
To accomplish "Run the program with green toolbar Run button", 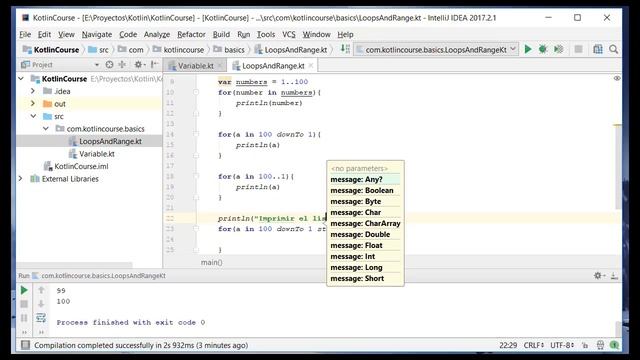I will click(528, 49).
